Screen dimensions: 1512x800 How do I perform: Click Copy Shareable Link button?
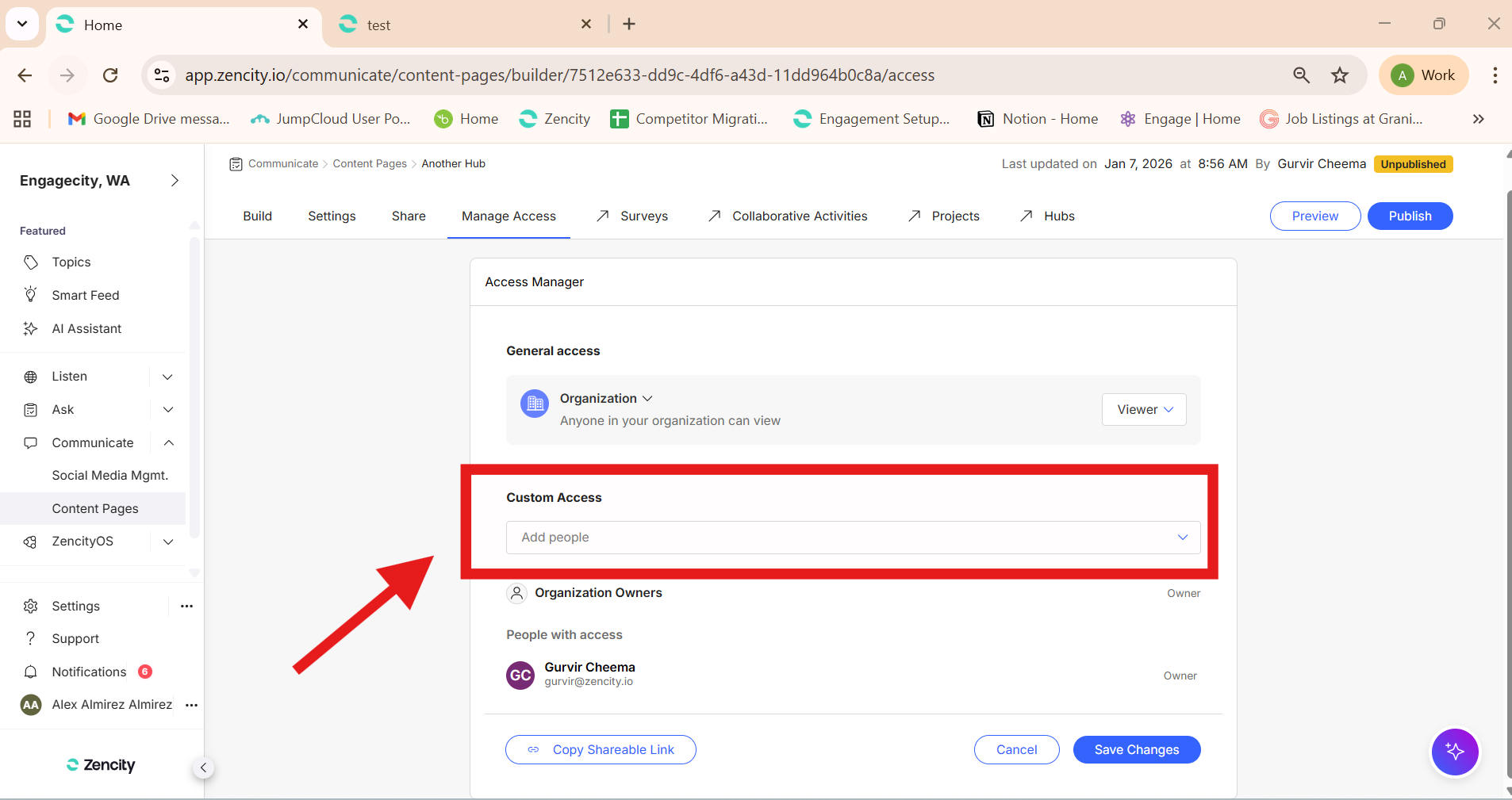point(601,749)
